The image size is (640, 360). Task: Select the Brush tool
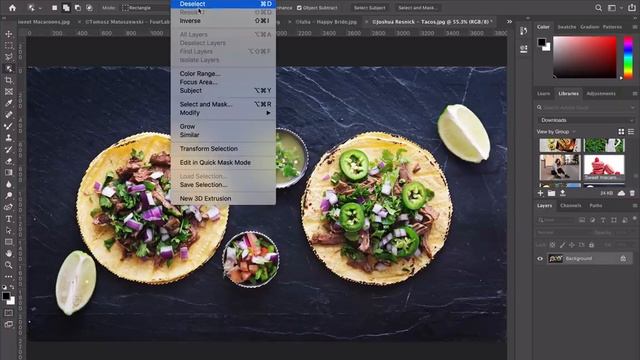(x=9, y=127)
